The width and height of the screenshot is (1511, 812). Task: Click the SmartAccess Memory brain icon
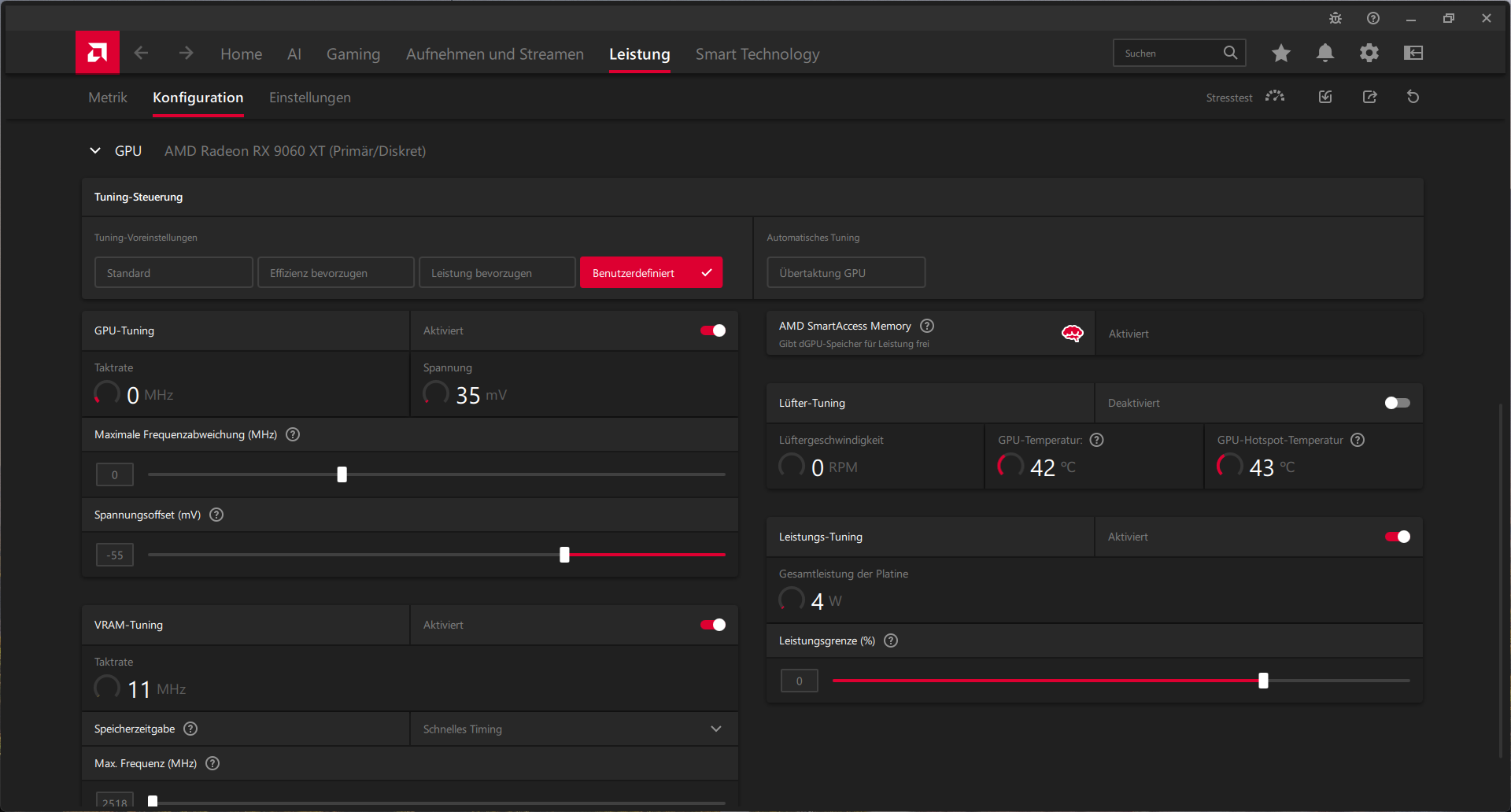pos(1073,334)
